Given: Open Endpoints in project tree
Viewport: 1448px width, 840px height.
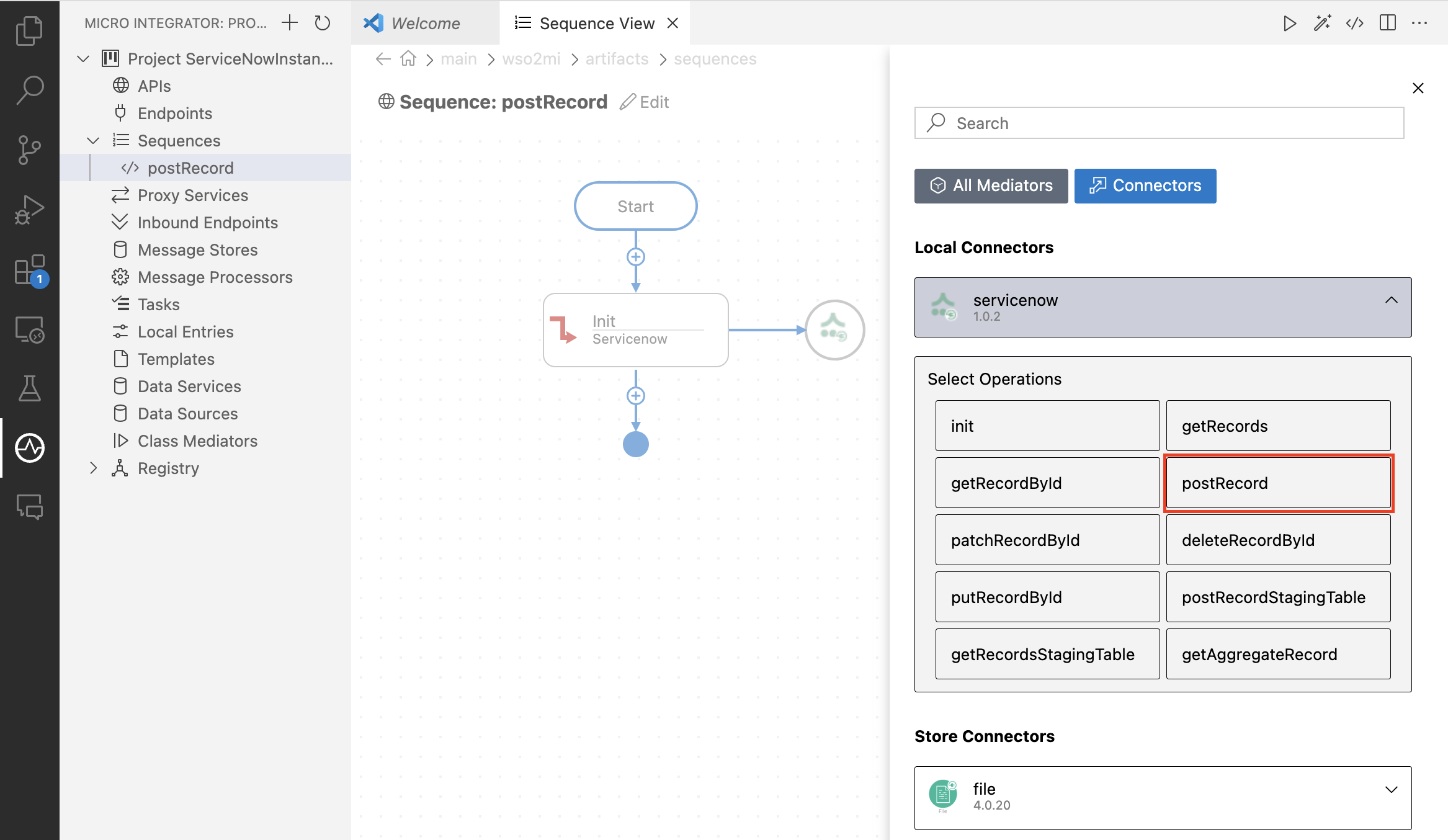Looking at the screenshot, I should point(205,114).
